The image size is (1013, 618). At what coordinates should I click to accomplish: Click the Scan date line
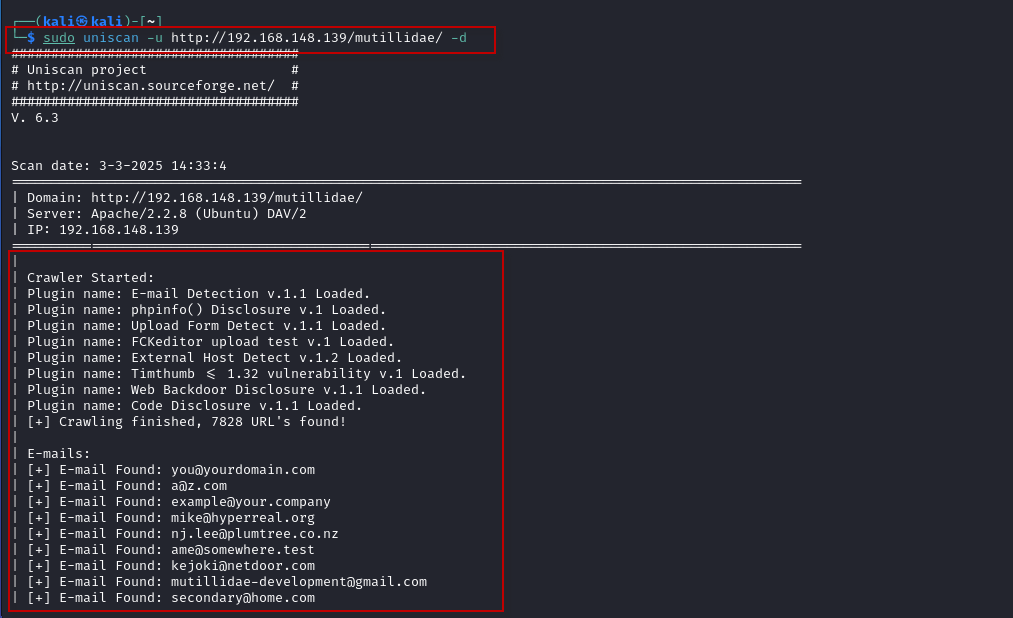(x=119, y=166)
